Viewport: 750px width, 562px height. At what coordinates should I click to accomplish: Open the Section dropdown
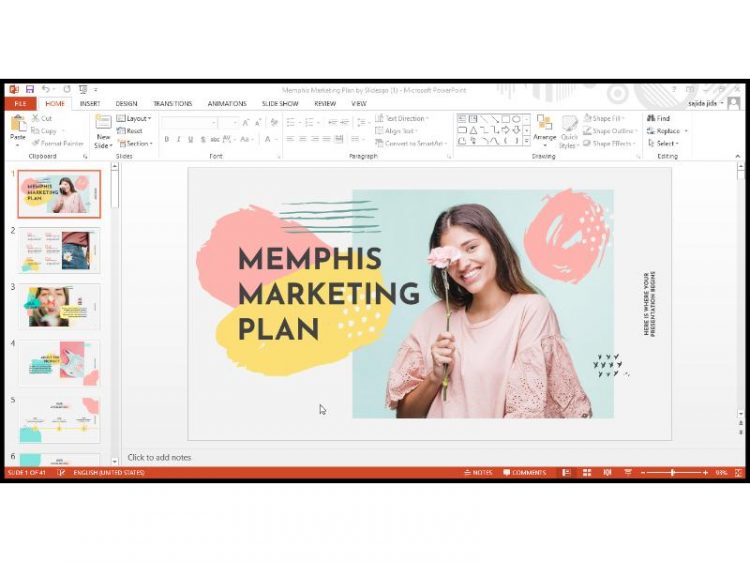click(x=135, y=143)
